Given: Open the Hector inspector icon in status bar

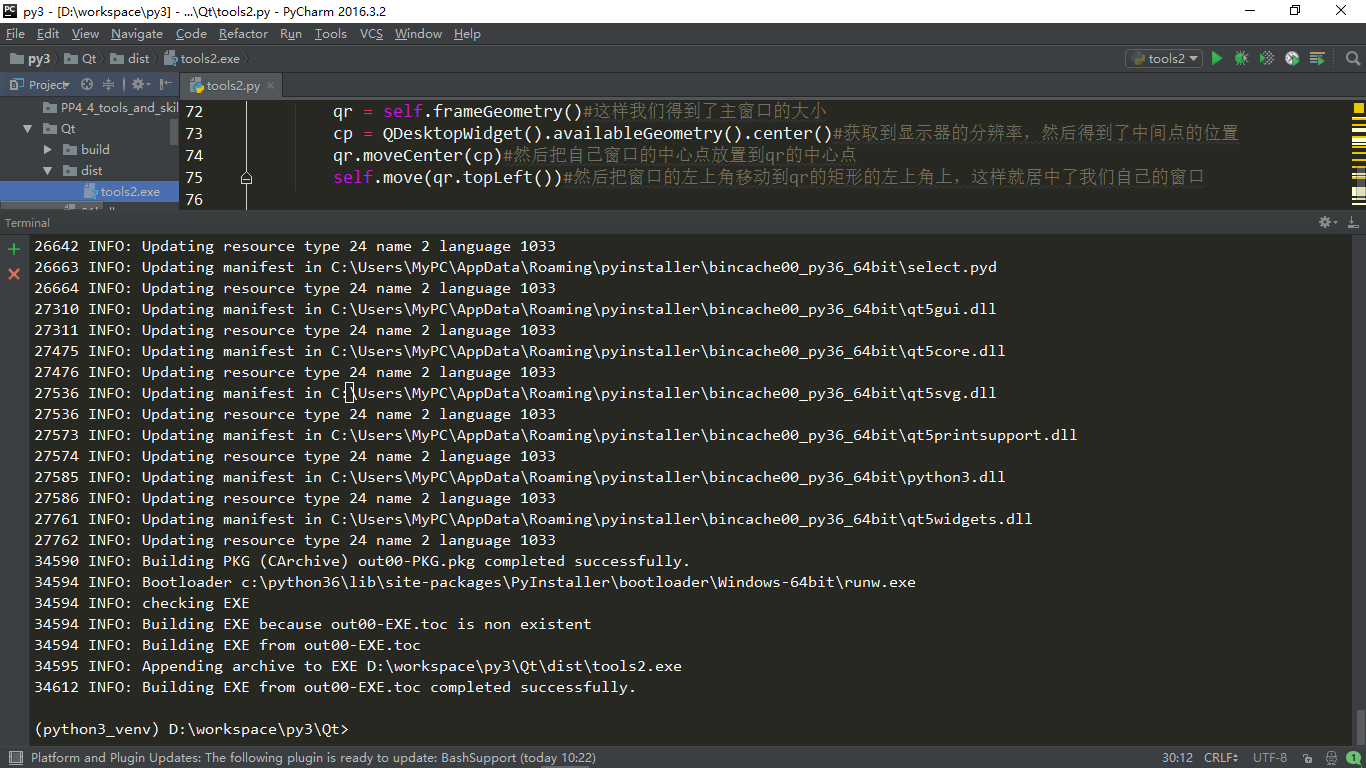Looking at the screenshot, I should click(1331, 758).
